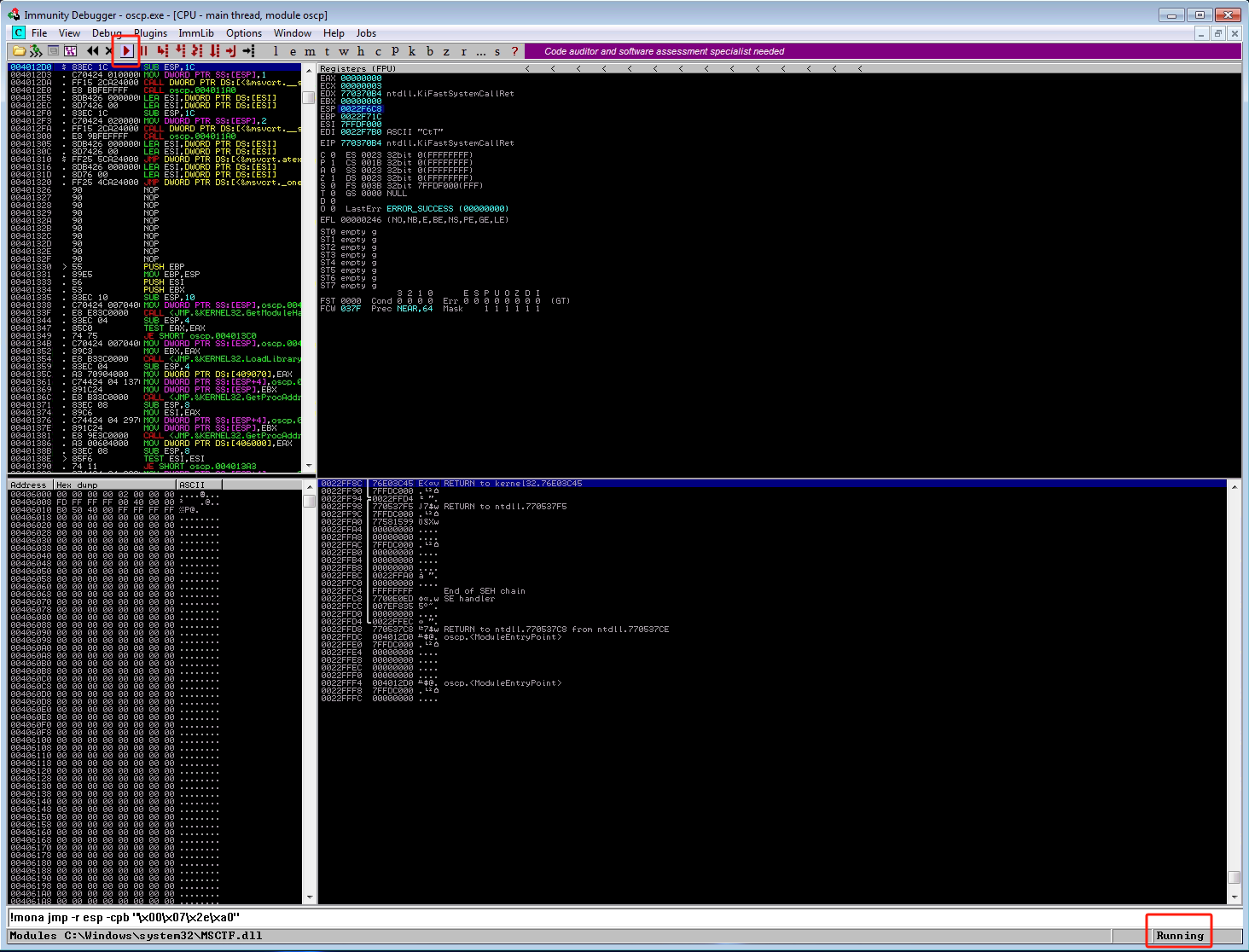
Task: Restart the program with rewind icon
Action: pyautogui.click(x=92, y=51)
